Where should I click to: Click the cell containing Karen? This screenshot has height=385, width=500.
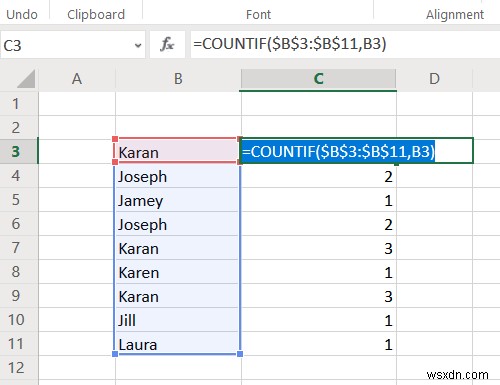178,272
